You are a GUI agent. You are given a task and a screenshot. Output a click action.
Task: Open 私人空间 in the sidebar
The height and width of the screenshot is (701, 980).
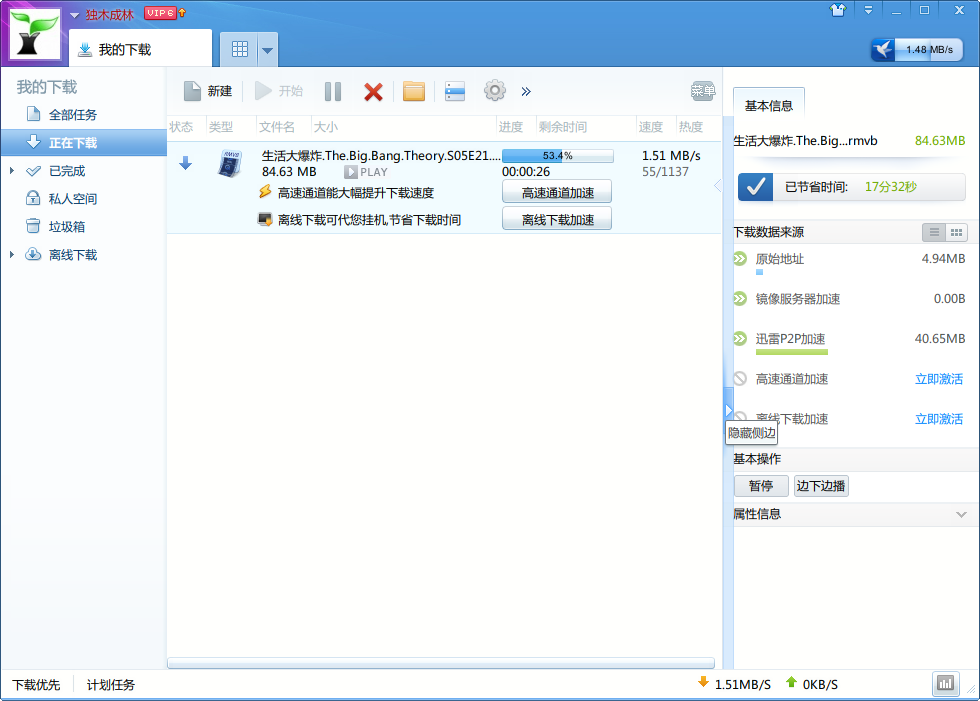pos(73,199)
